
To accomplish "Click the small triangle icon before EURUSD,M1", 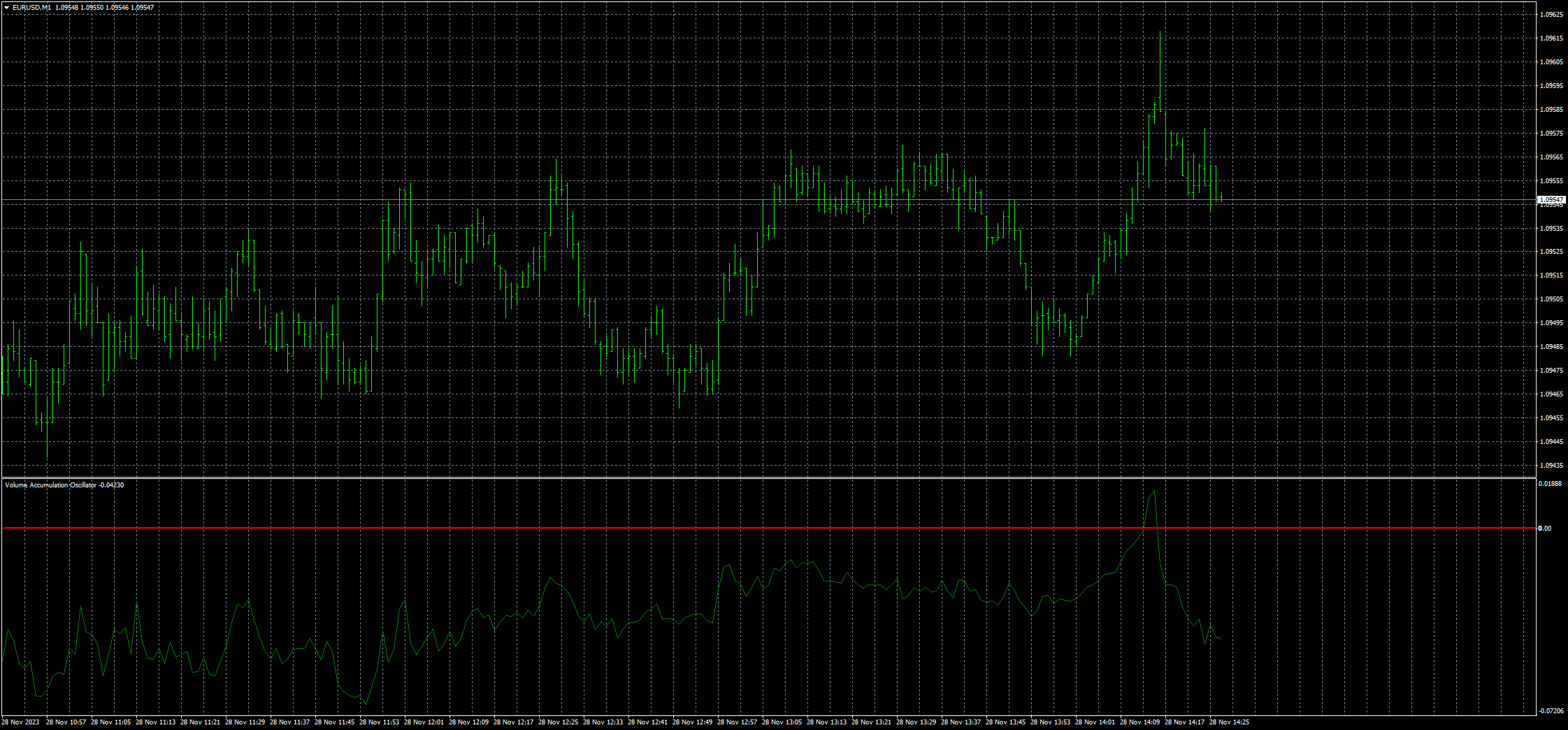I will point(6,7).
